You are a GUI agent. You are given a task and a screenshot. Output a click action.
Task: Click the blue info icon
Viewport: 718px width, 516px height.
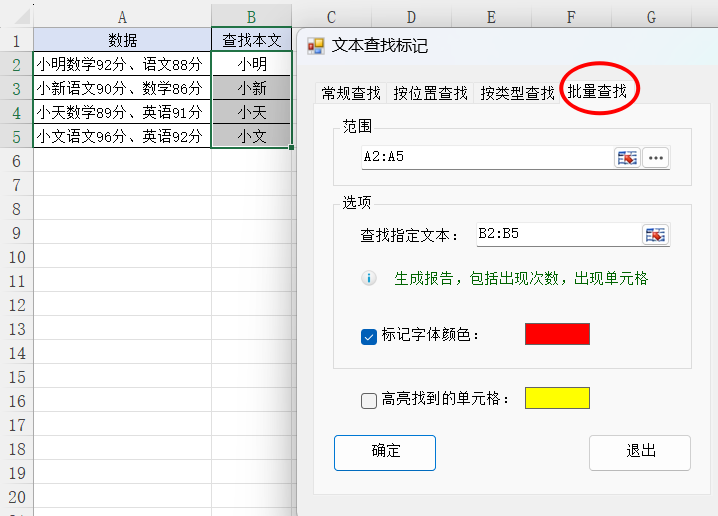click(x=369, y=278)
